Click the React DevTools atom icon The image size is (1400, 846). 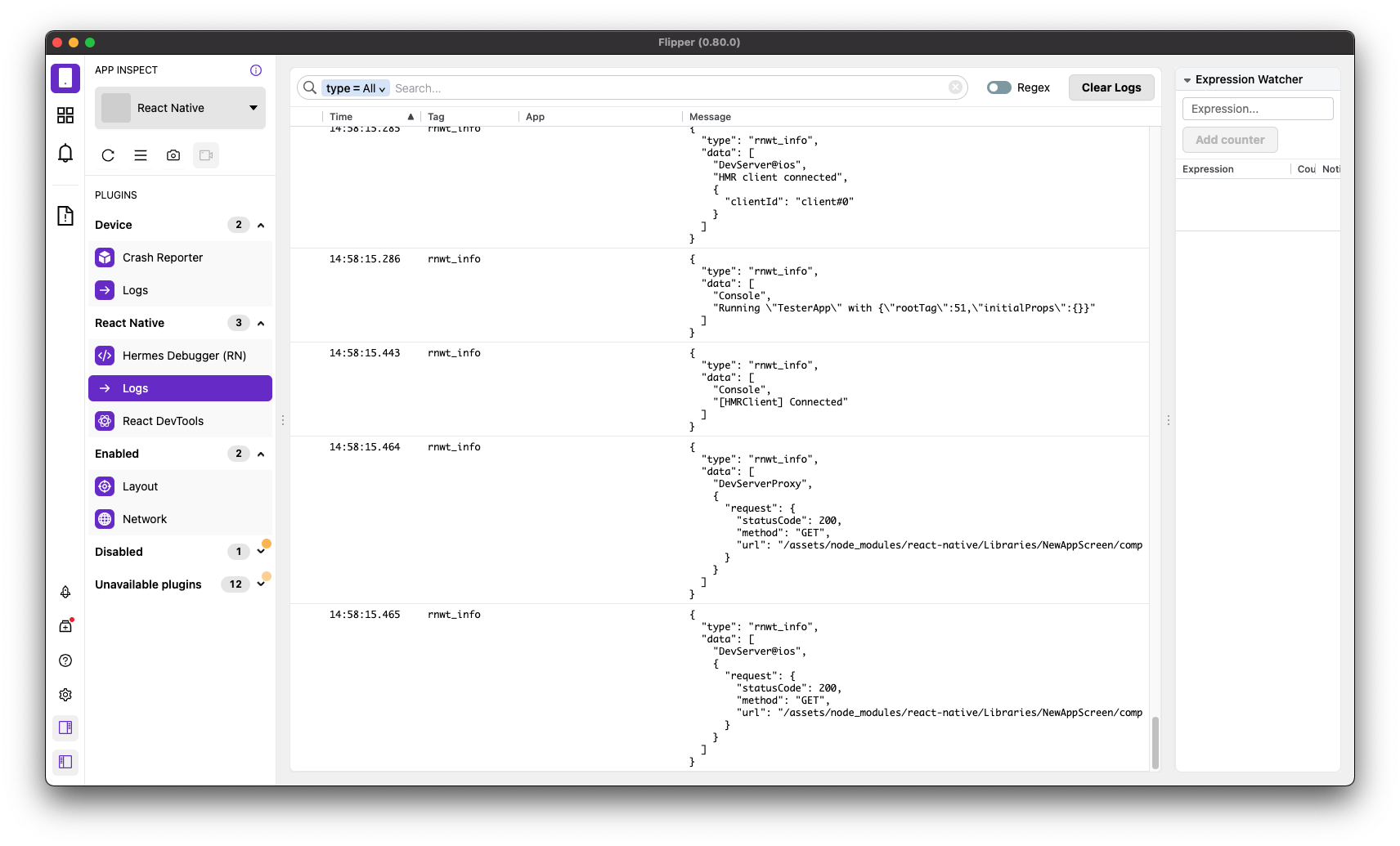click(105, 421)
